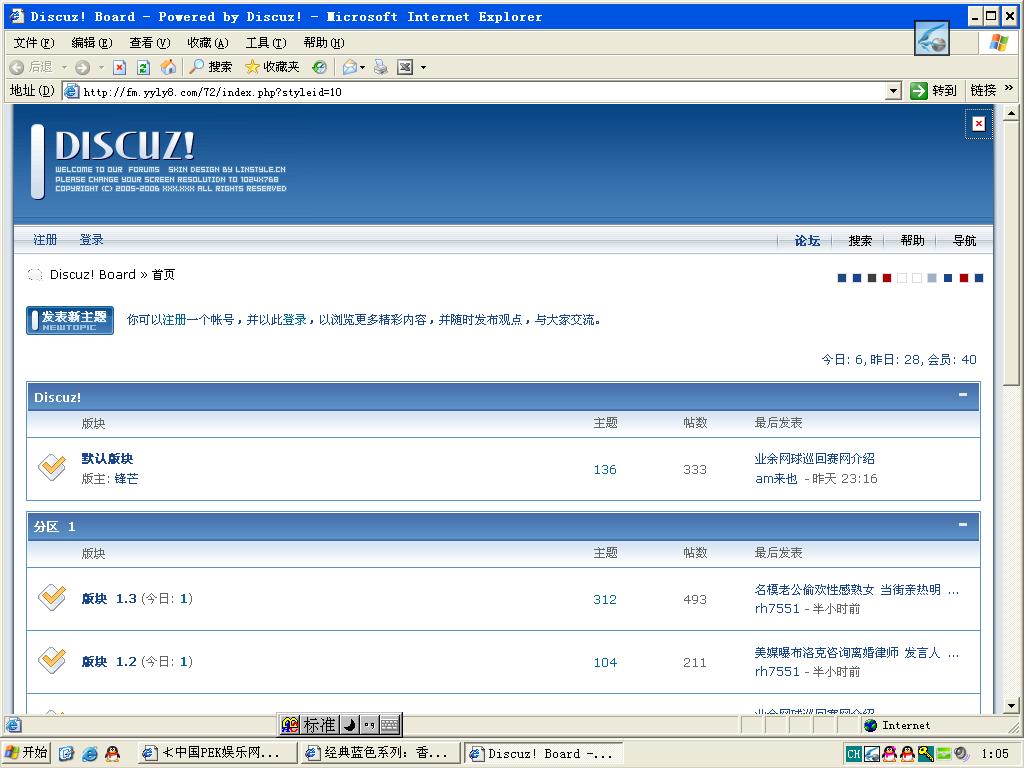Open the Forward button history dropdown arrow
The image size is (1024, 768).
coord(101,67)
